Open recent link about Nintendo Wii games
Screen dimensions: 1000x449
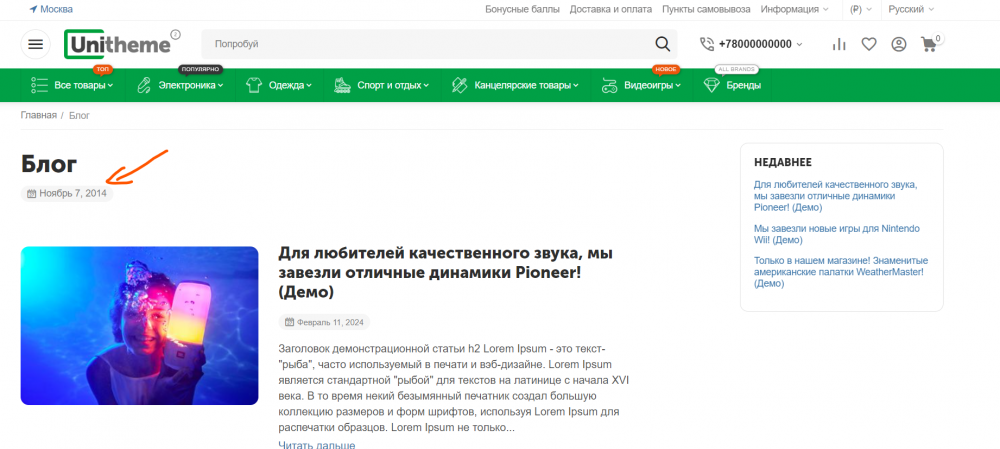837,234
